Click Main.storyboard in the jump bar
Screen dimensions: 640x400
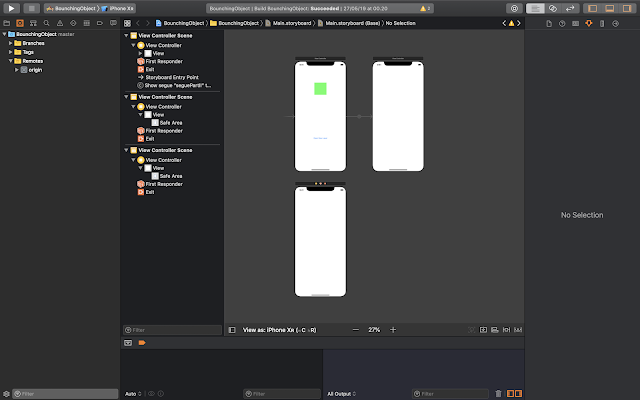pyautogui.click(x=288, y=23)
